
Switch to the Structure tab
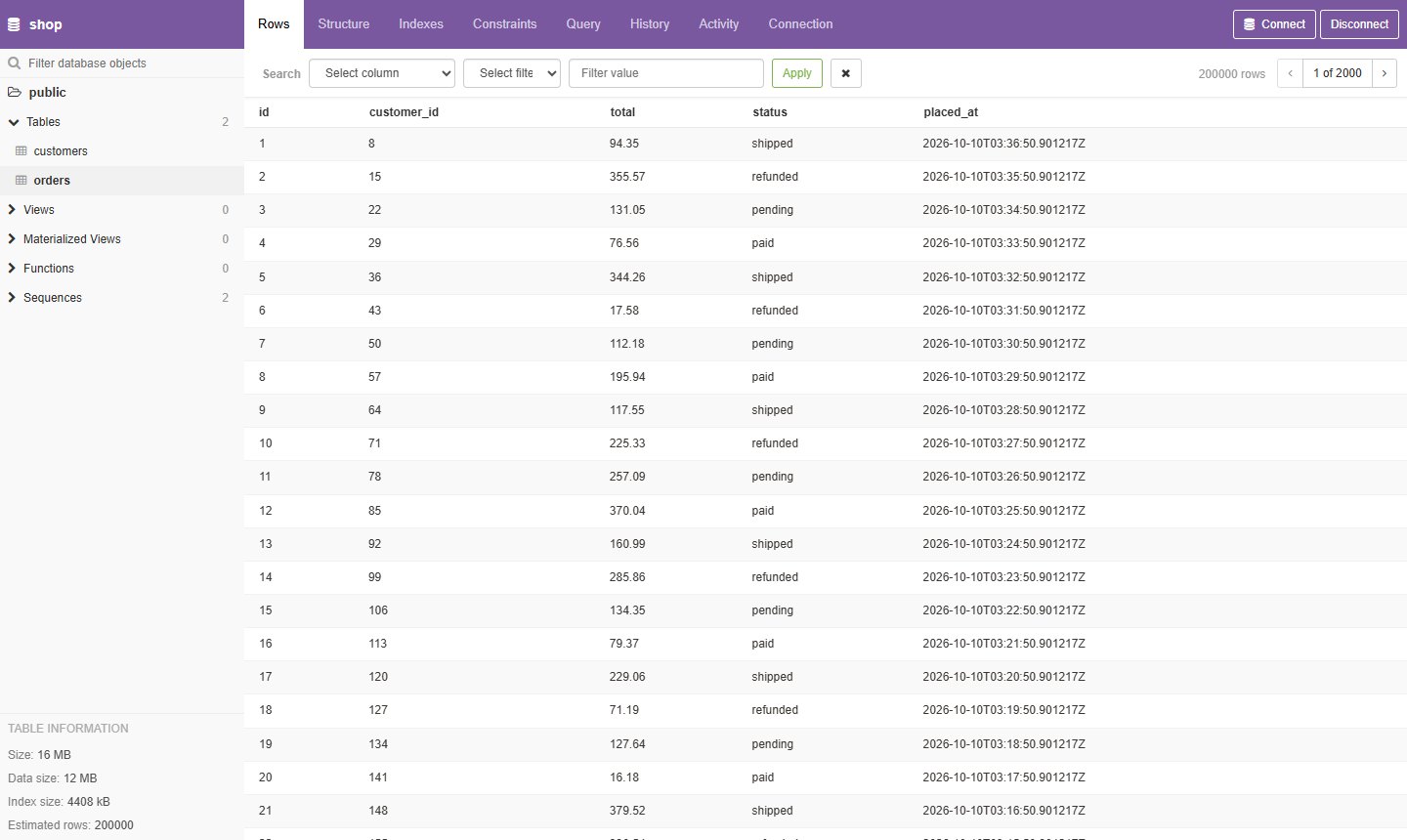344,24
